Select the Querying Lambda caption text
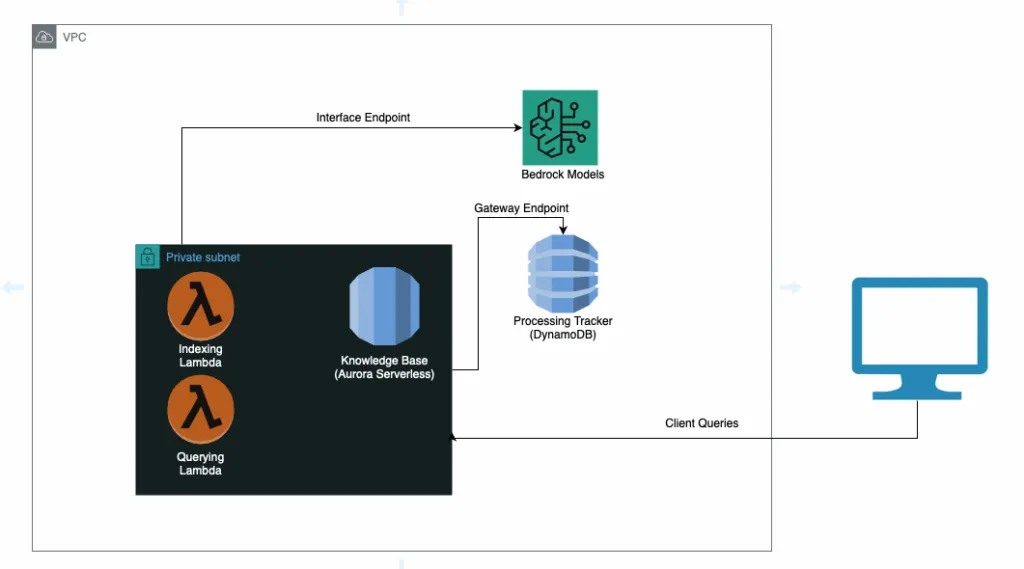The width and height of the screenshot is (1024, 569). click(x=201, y=464)
